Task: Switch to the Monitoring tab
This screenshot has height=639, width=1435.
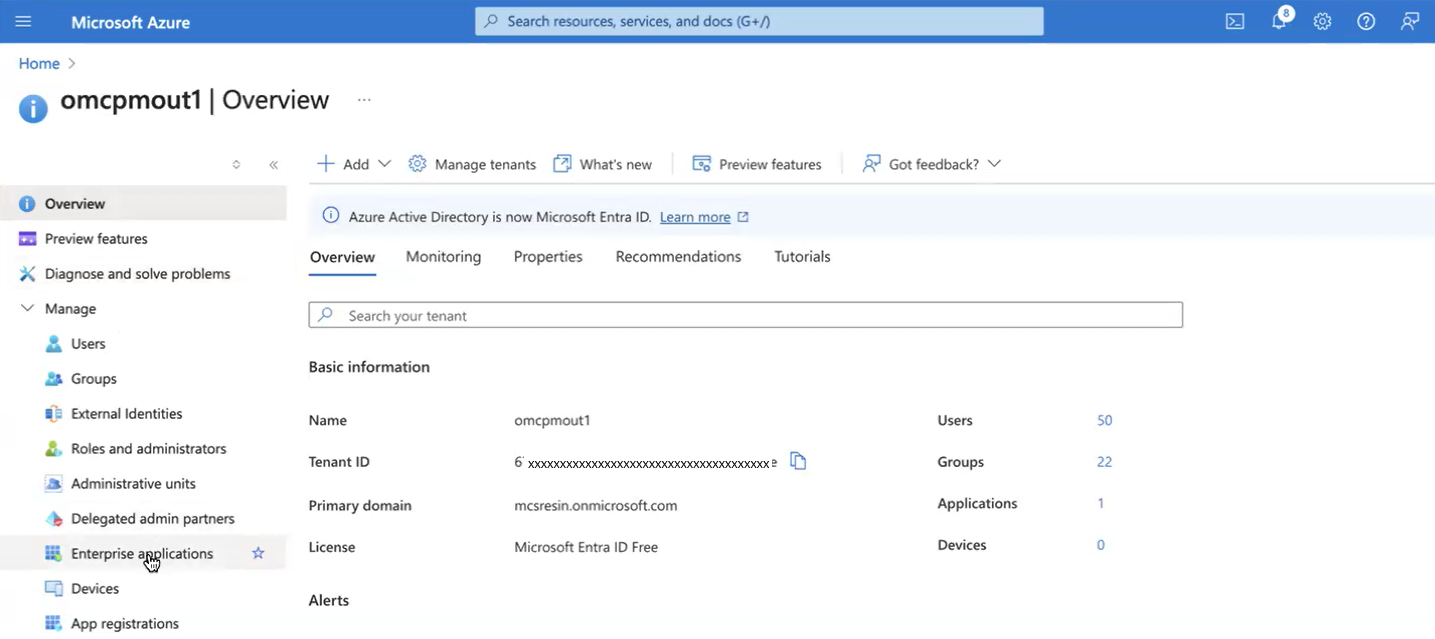Action: [x=443, y=256]
